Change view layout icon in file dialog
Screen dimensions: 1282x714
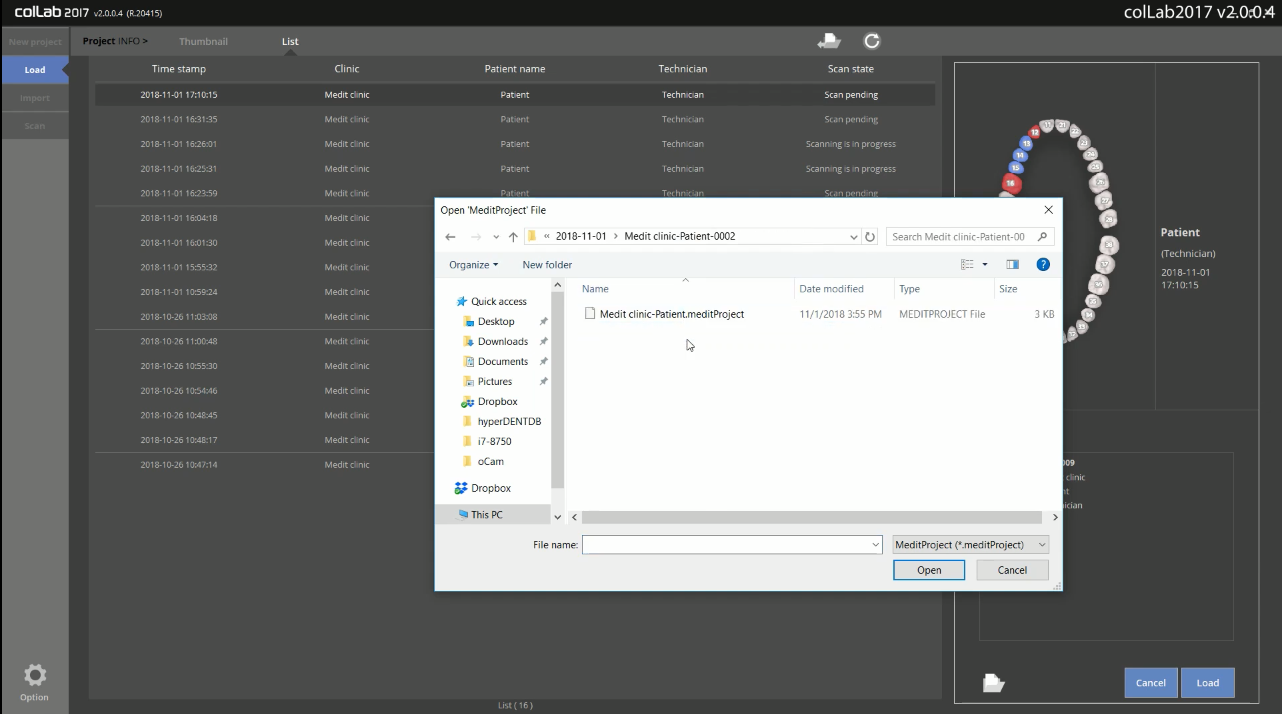click(967, 265)
